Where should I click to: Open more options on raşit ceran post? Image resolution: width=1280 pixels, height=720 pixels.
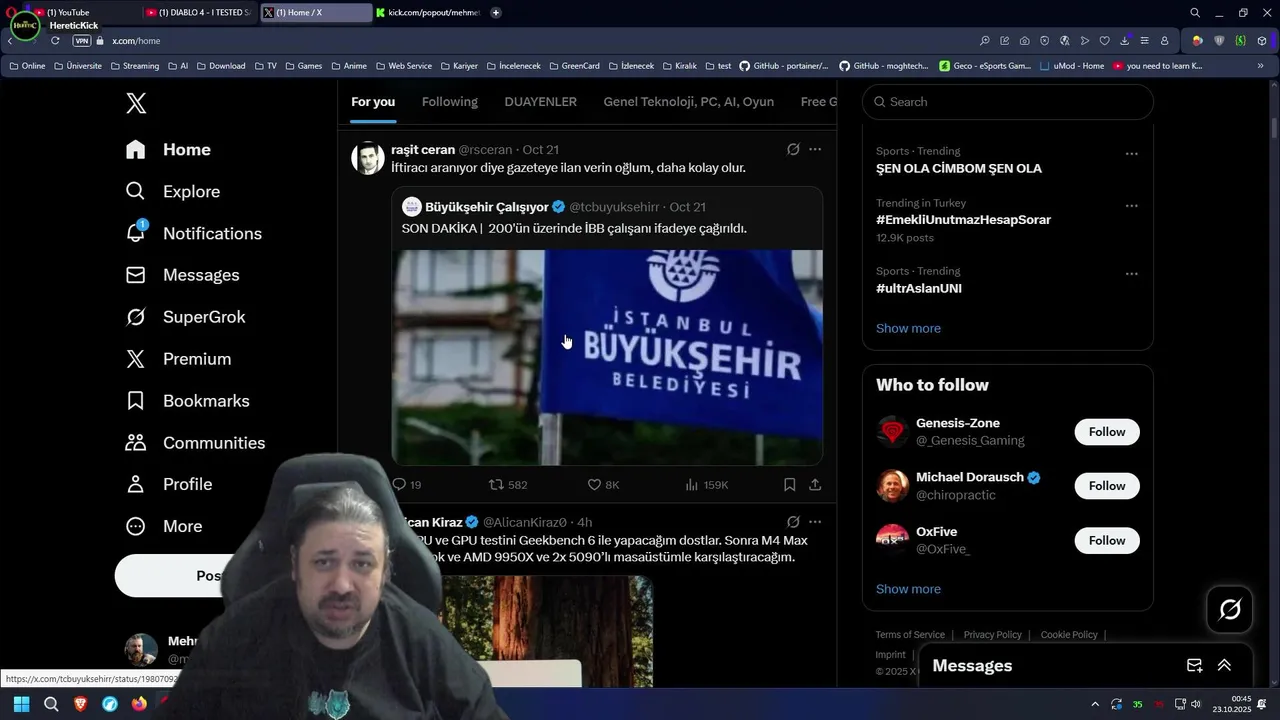tap(815, 149)
